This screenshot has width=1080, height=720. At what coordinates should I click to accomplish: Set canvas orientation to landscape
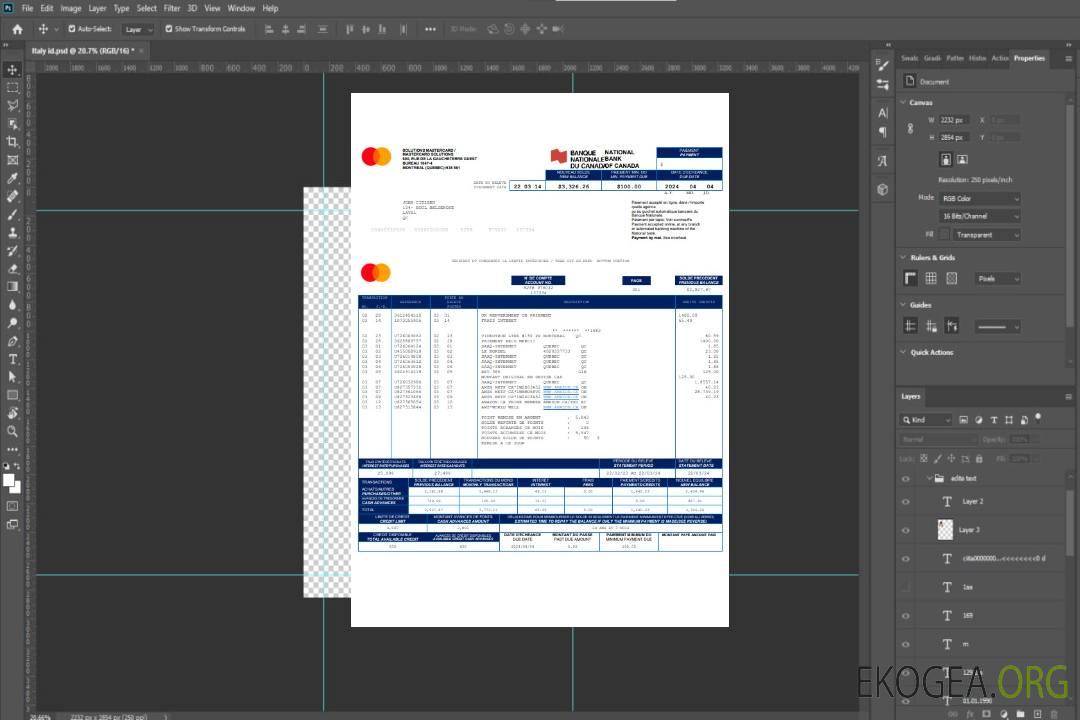[x=962, y=159]
